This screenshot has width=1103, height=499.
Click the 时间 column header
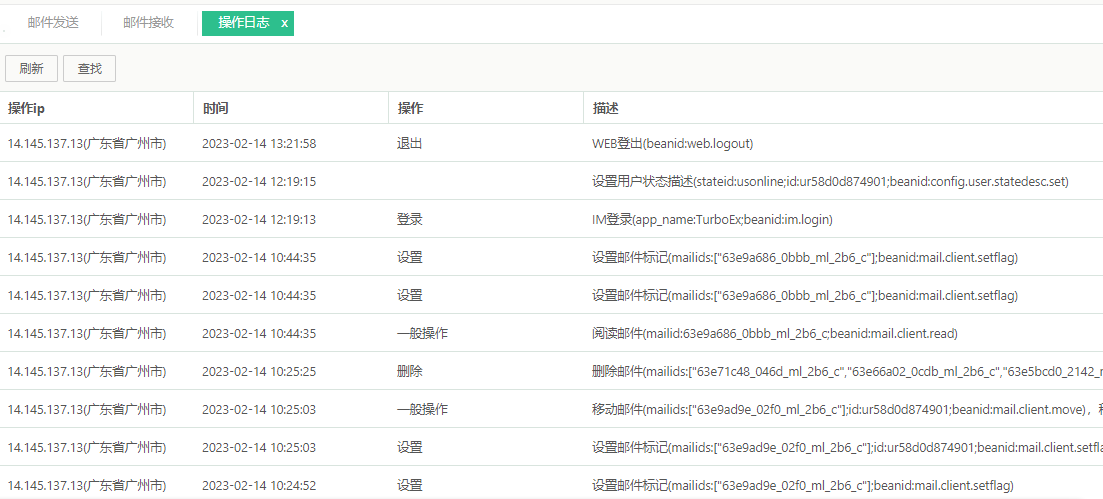[x=215, y=108]
